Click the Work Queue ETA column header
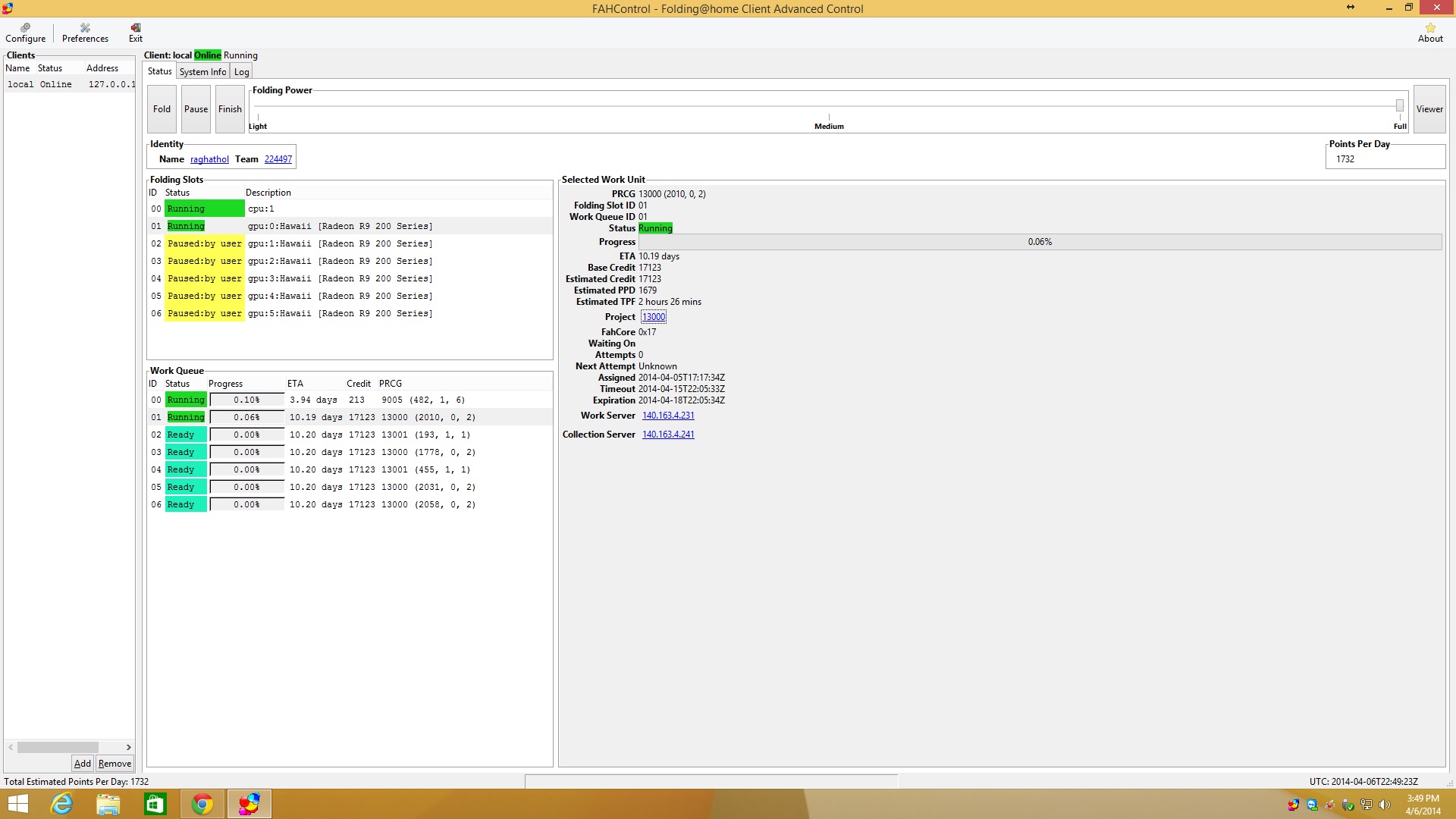The image size is (1456, 819). (295, 384)
